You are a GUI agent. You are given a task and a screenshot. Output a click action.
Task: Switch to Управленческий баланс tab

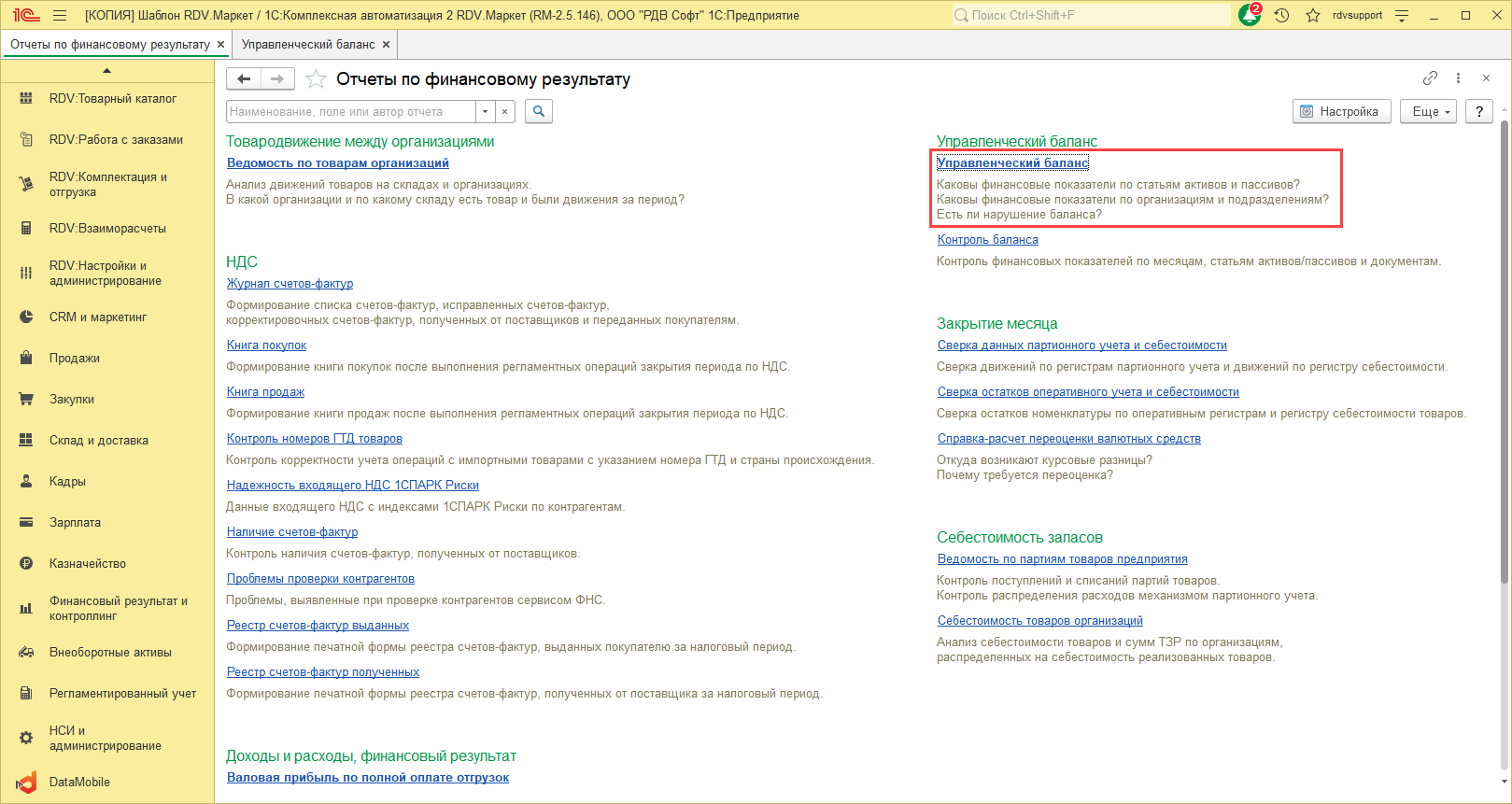(x=308, y=44)
